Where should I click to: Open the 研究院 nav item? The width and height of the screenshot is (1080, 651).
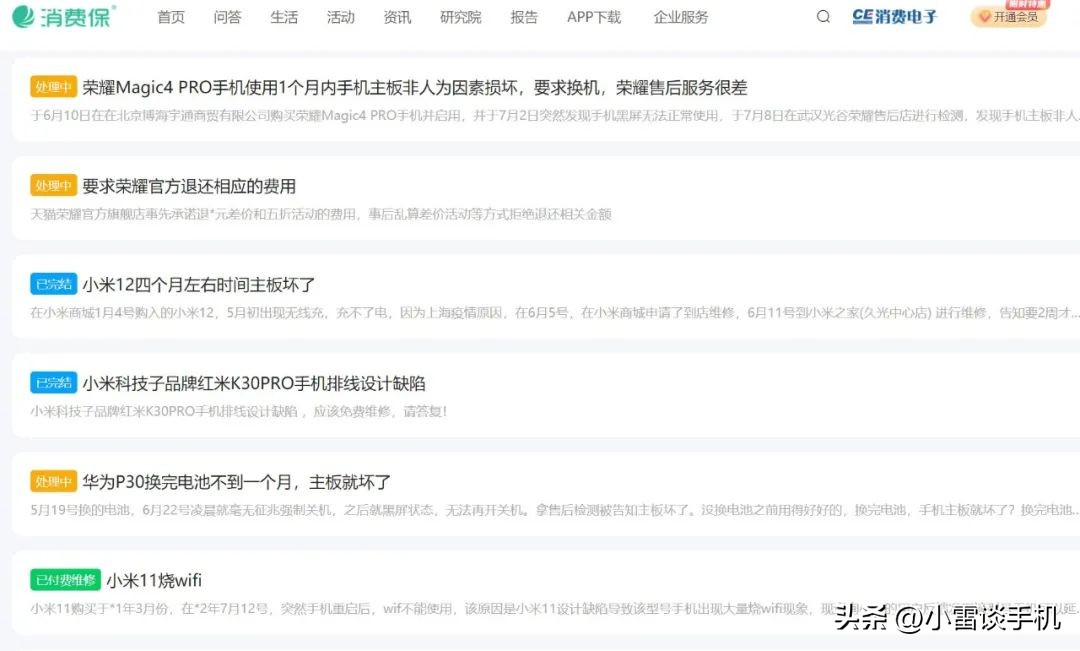460,17
